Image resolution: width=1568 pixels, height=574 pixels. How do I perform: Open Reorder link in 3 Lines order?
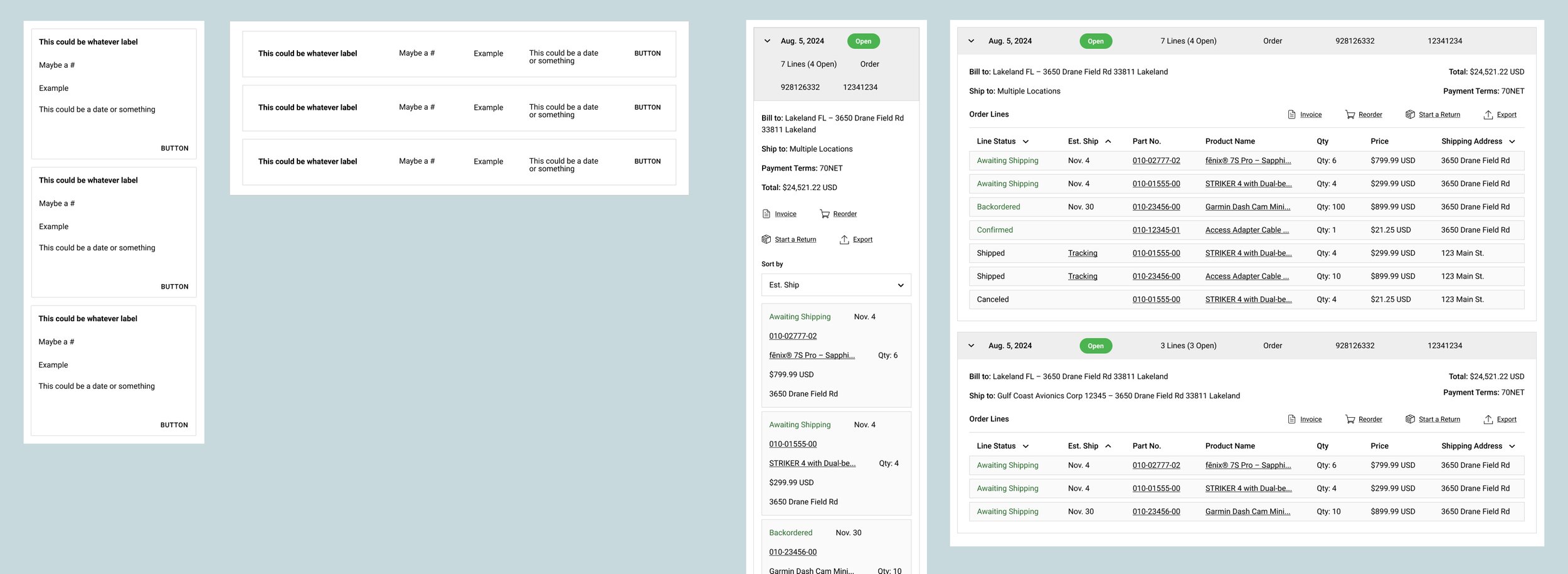pyautogui.click(x=1370, y=419)
